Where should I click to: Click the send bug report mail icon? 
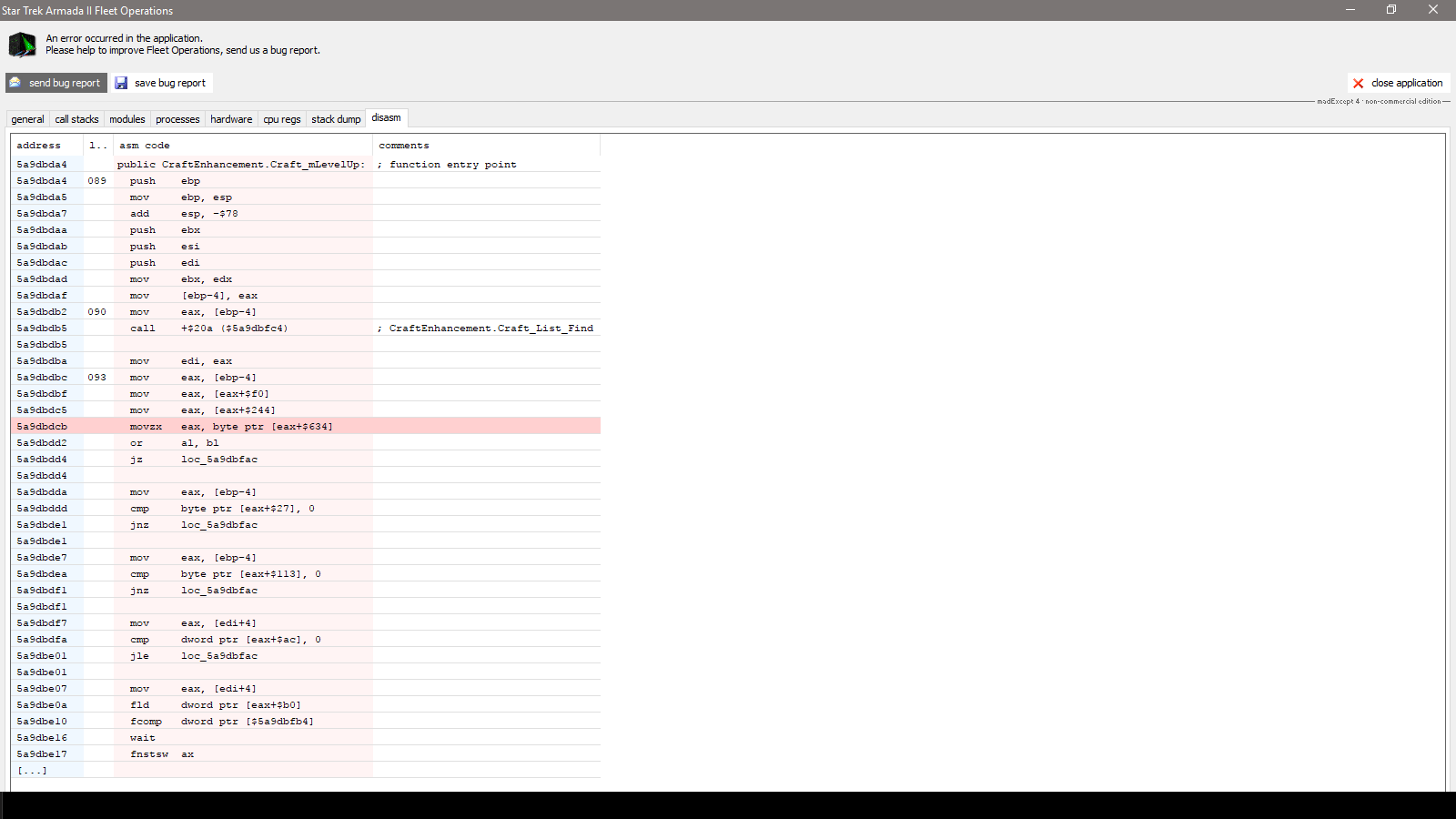click(x=15, y=83)
